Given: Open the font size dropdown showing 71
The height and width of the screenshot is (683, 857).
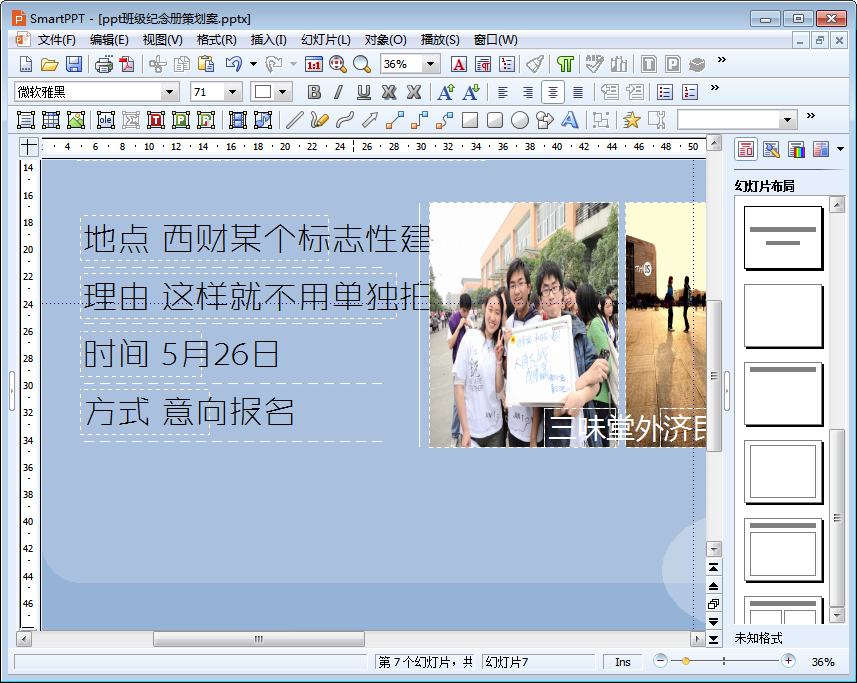Looking at the screenshot, I should click(x=233, y=92).
